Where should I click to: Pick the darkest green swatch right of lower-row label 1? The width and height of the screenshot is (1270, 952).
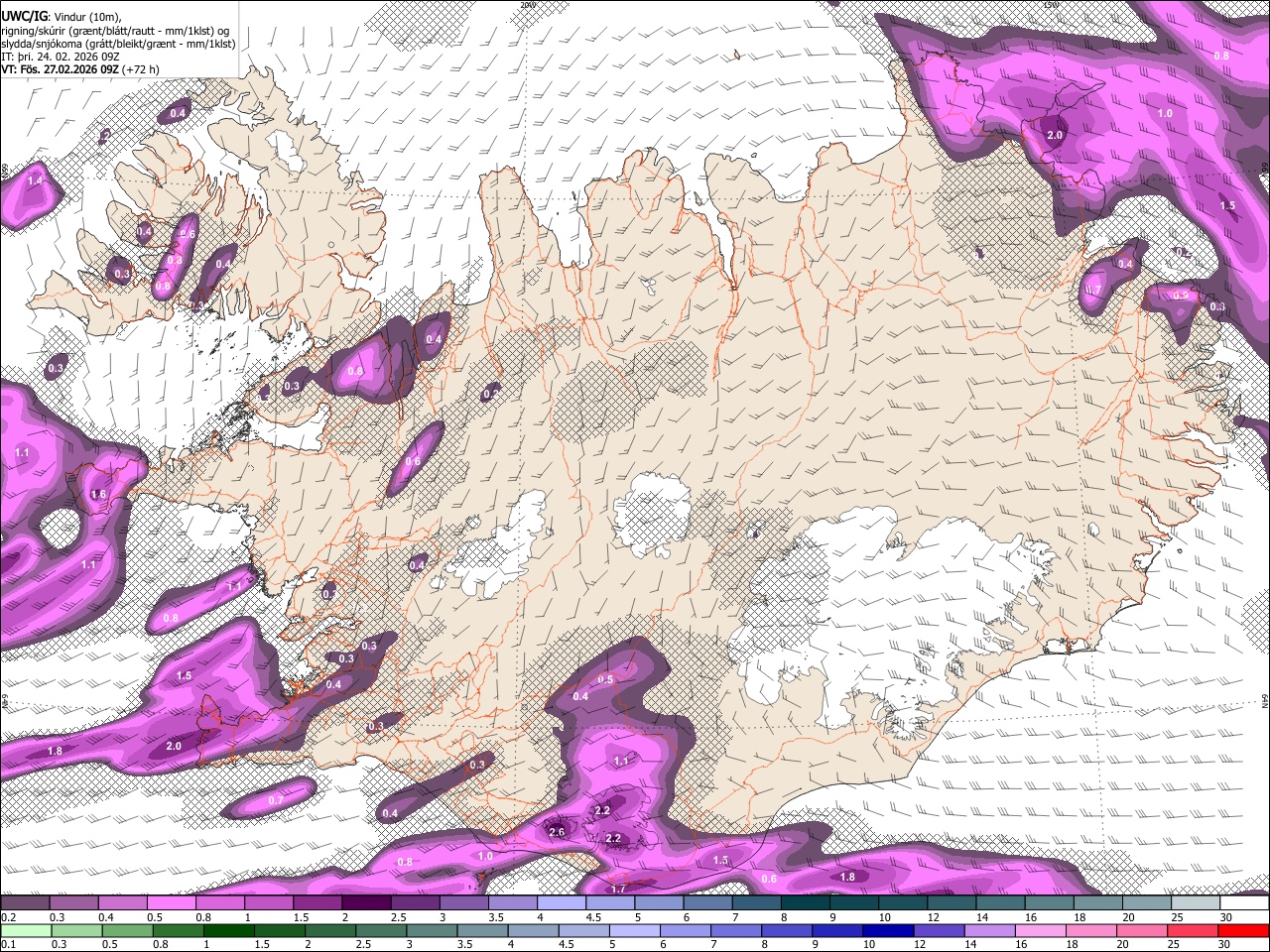coord(228,930)
